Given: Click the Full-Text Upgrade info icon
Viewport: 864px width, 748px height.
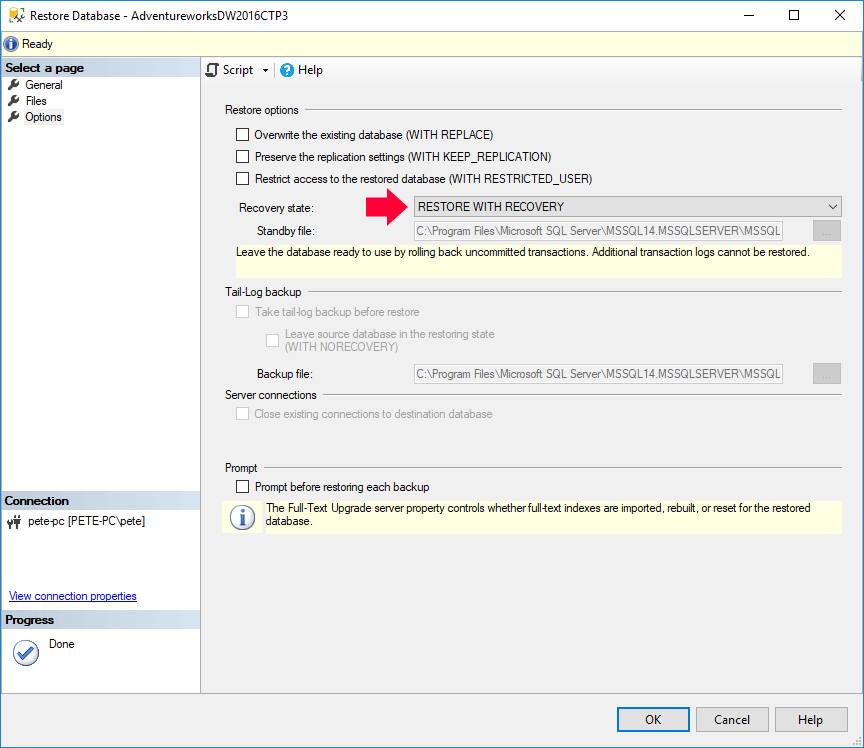Looking at the screenshot, I should pos(242,518).
